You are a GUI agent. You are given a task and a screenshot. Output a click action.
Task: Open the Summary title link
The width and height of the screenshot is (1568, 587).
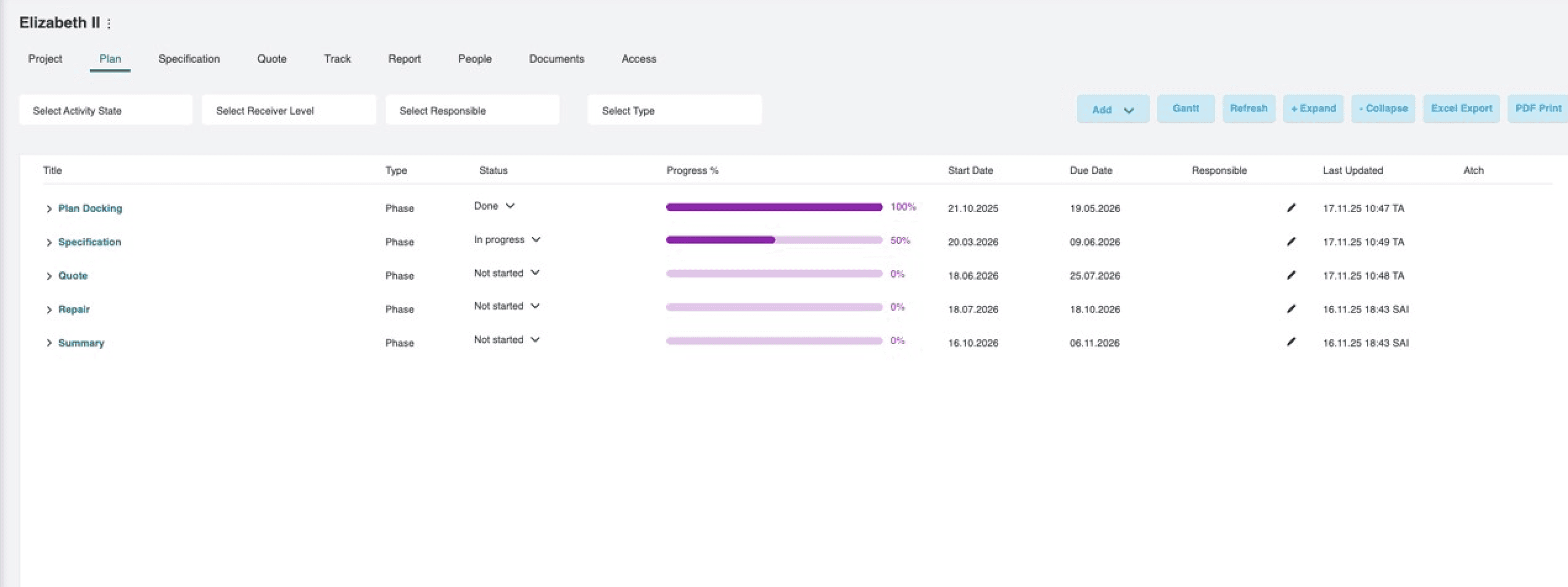tap(81, 343)
